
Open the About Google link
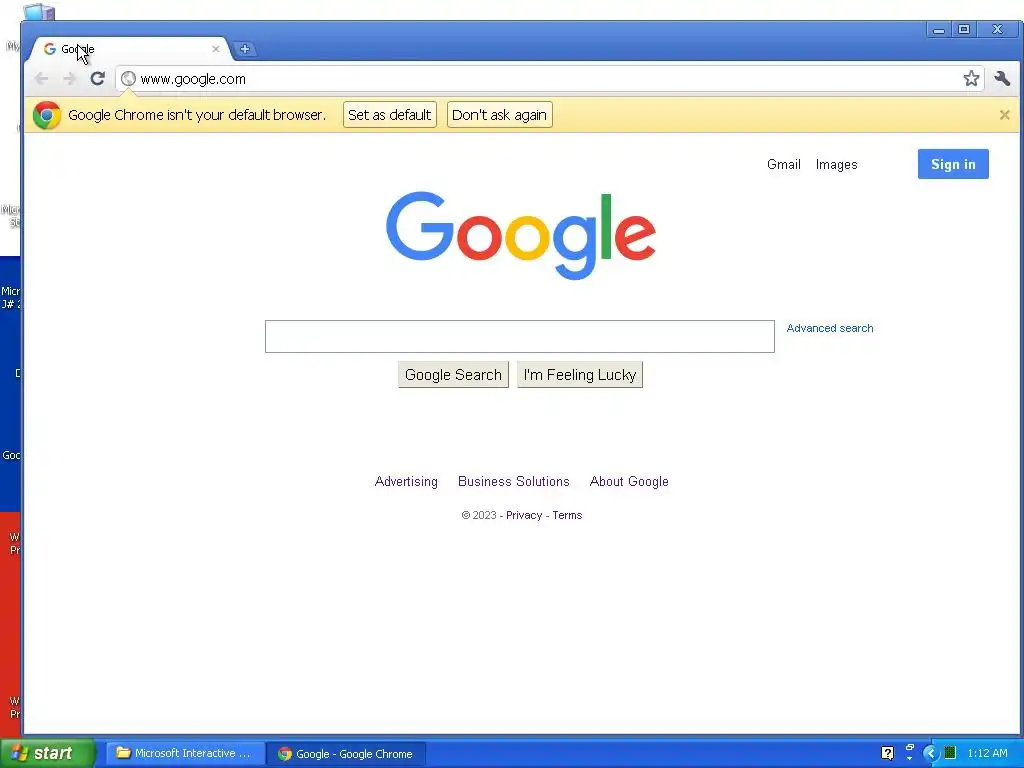(629, 481)
